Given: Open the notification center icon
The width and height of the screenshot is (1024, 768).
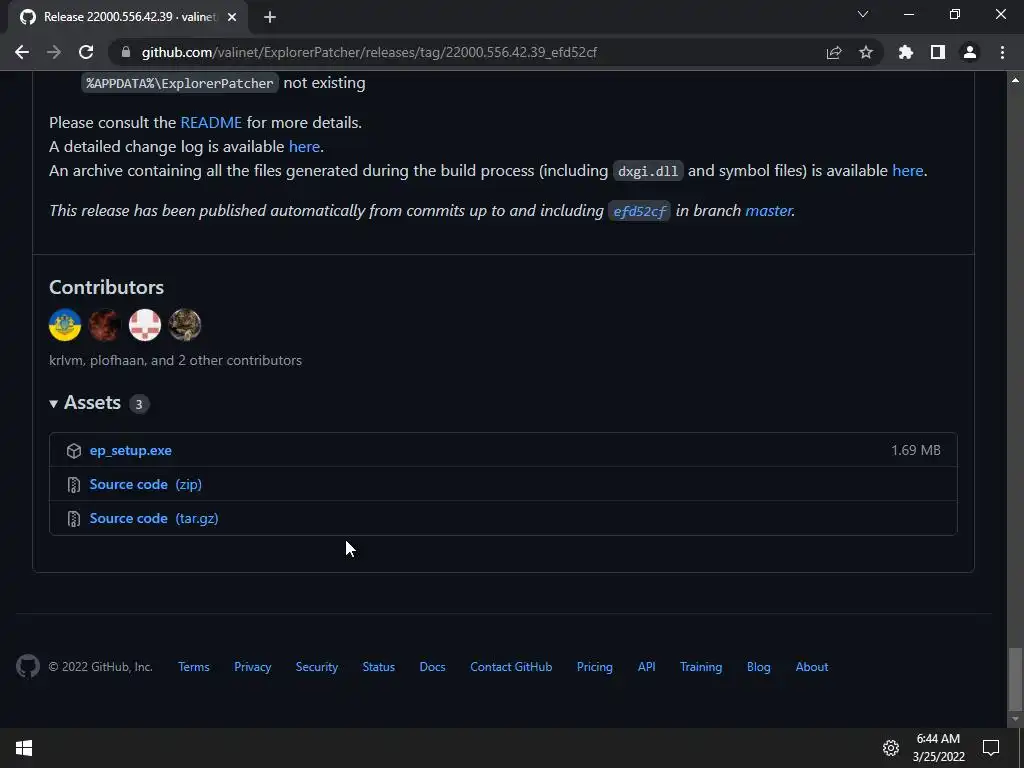Looking at the screenshot, I should point(991,748).
